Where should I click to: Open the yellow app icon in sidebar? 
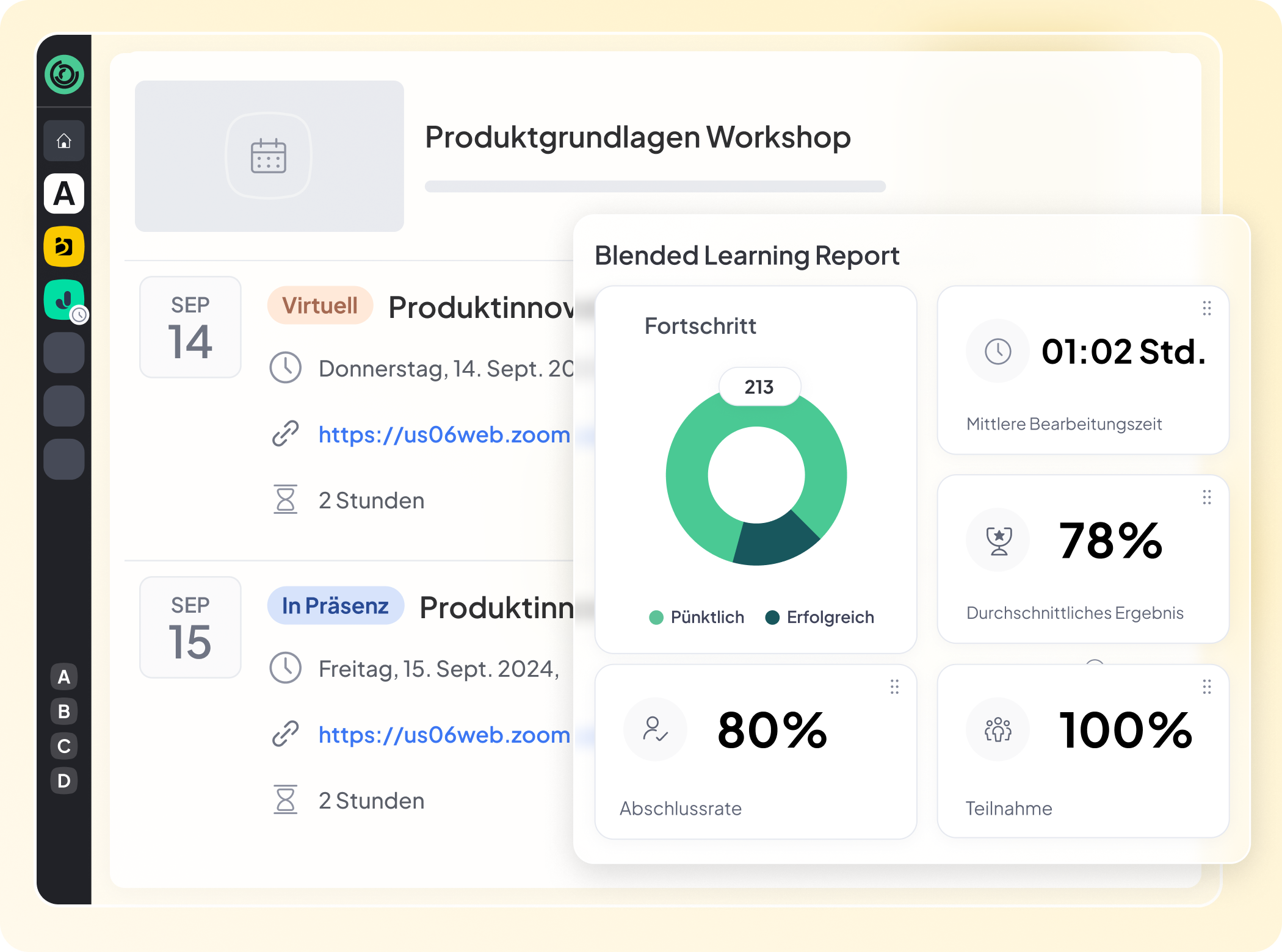[x=64, y=247]
